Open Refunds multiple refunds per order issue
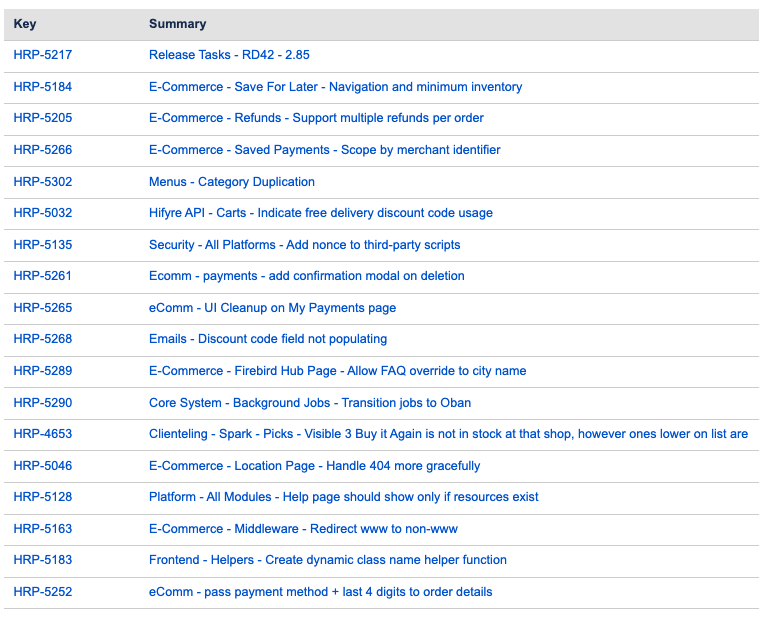 tap(316, 118)
